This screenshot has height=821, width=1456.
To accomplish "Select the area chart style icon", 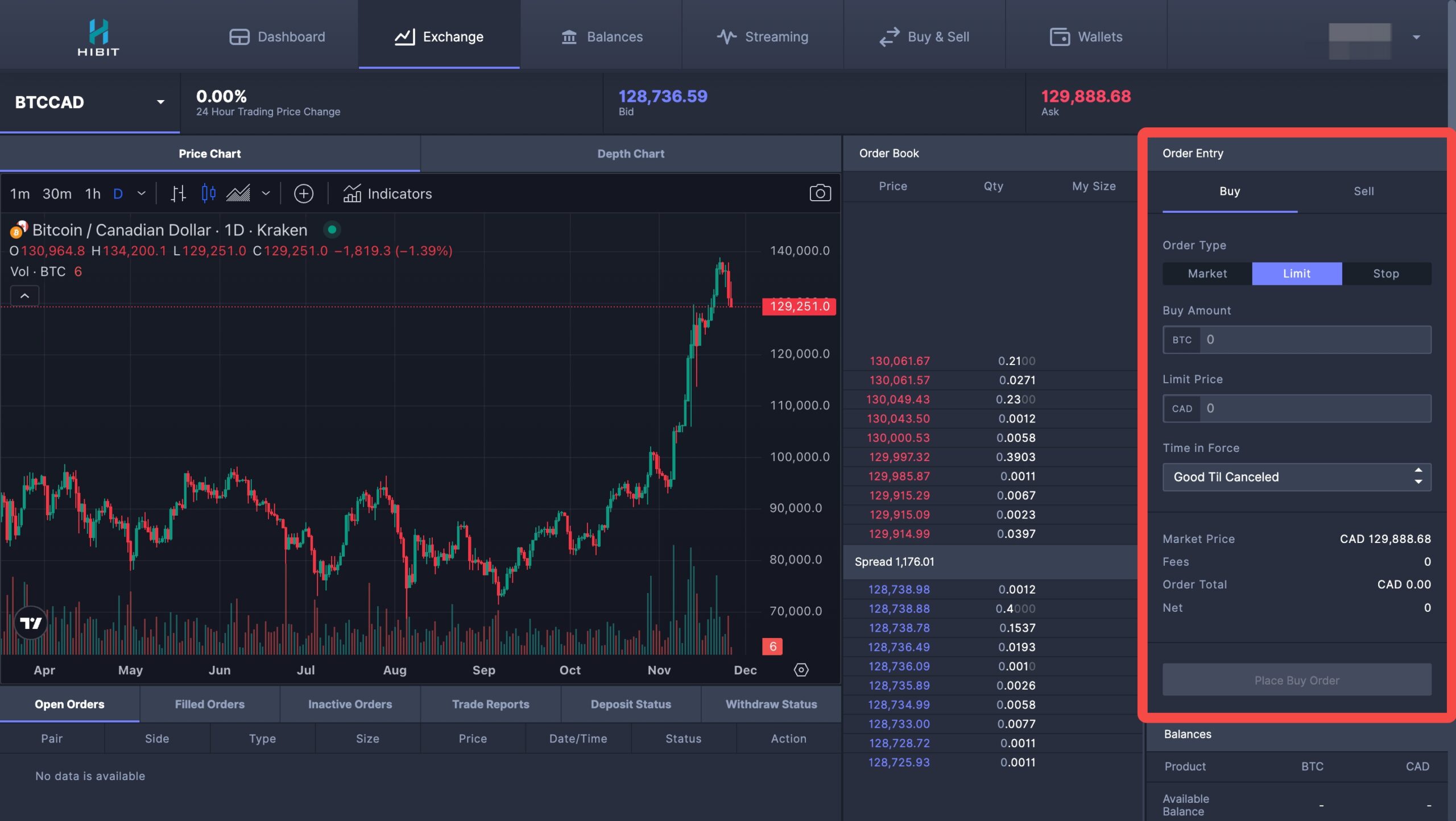I will (238, 194).
